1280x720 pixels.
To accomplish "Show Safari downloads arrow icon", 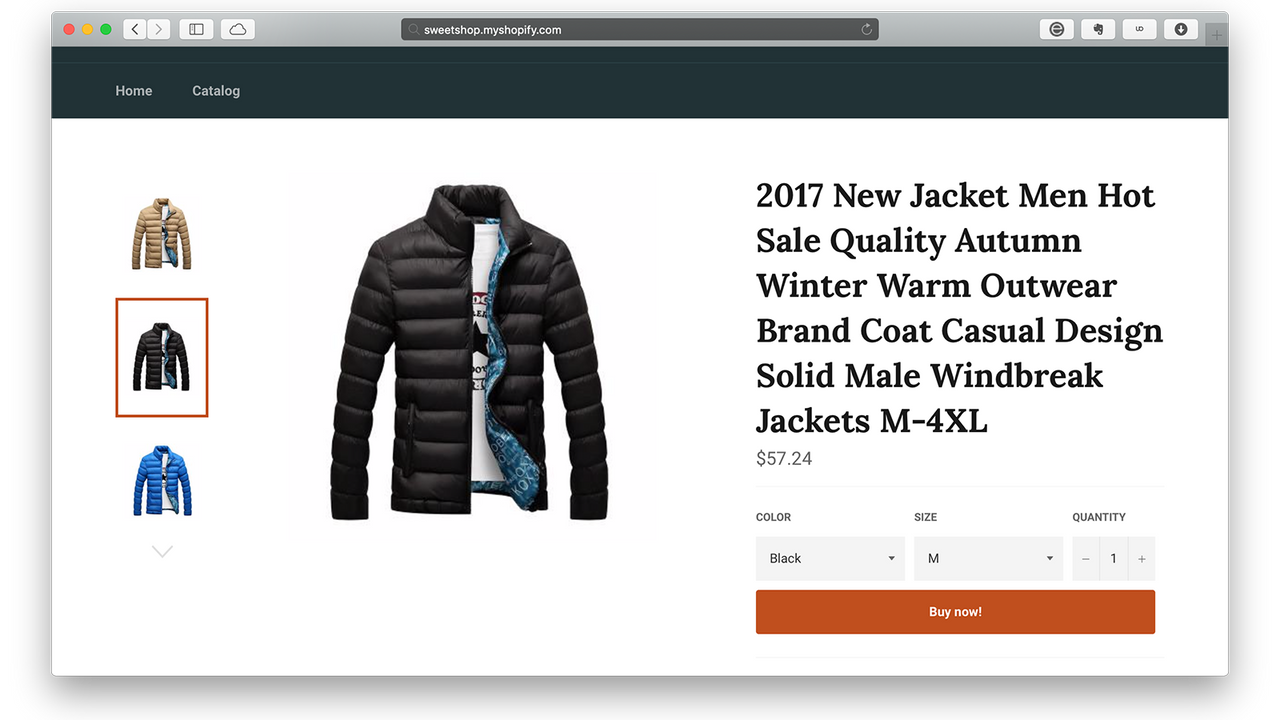I will pos(1180,30).
